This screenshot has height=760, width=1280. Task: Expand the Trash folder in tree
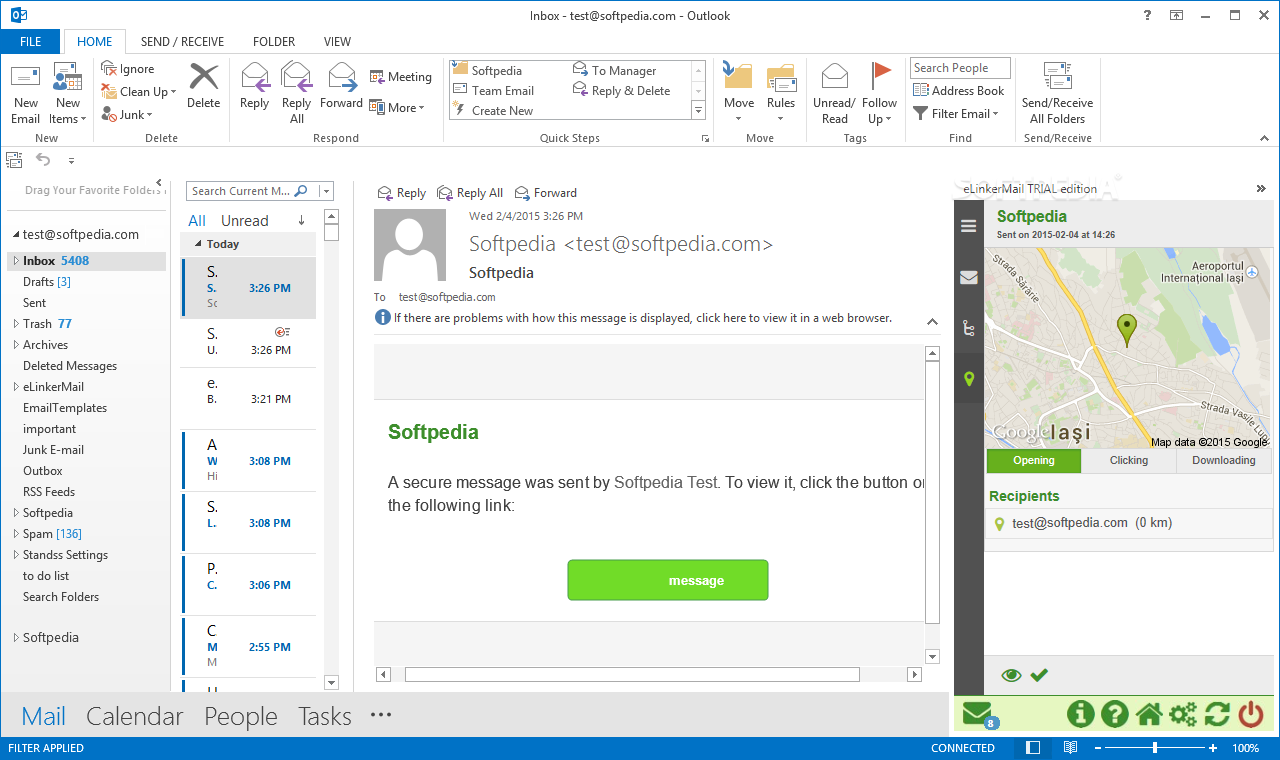pos(15,324)
